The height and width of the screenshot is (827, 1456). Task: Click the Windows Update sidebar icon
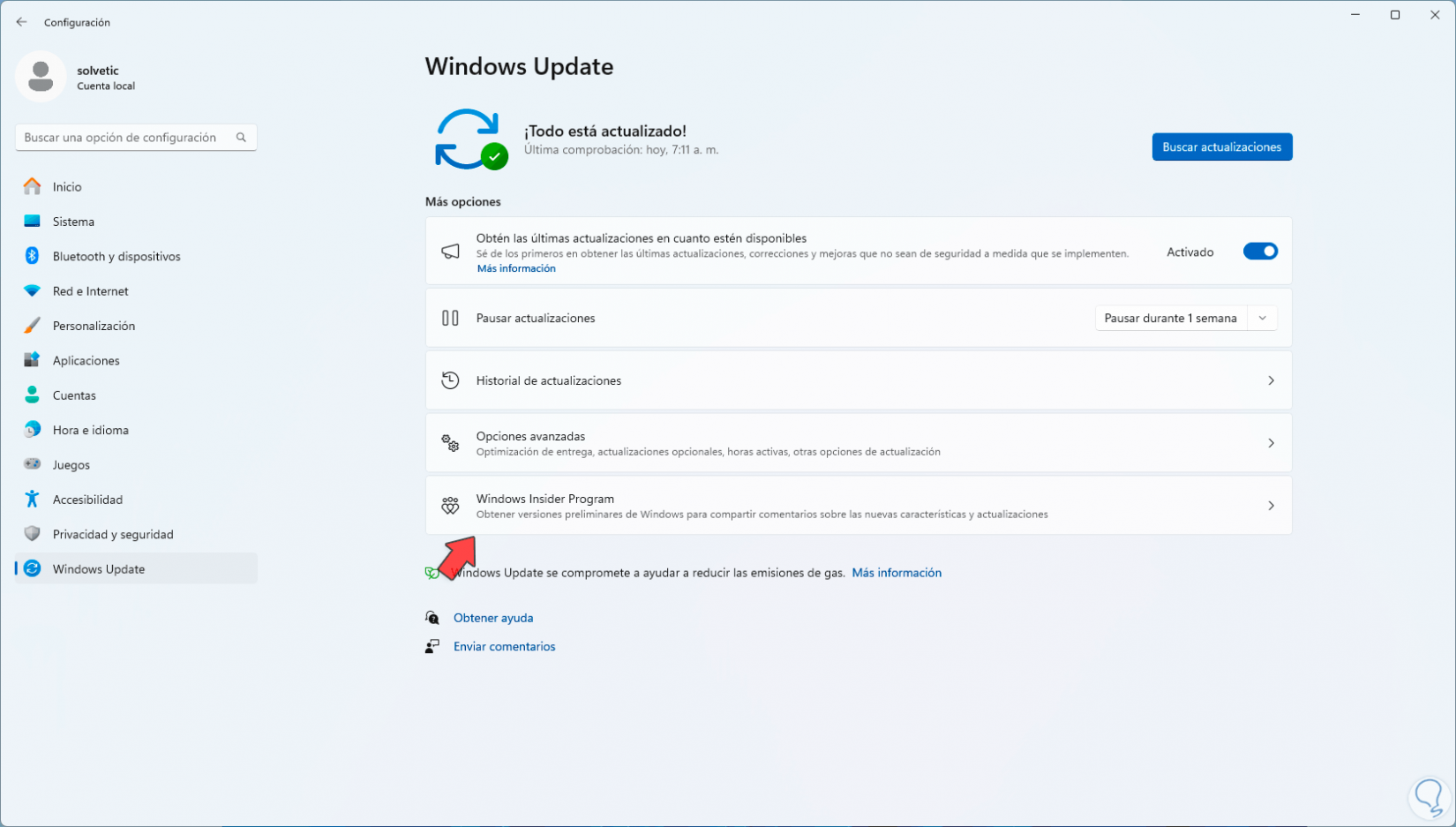(x=33, y=568)
